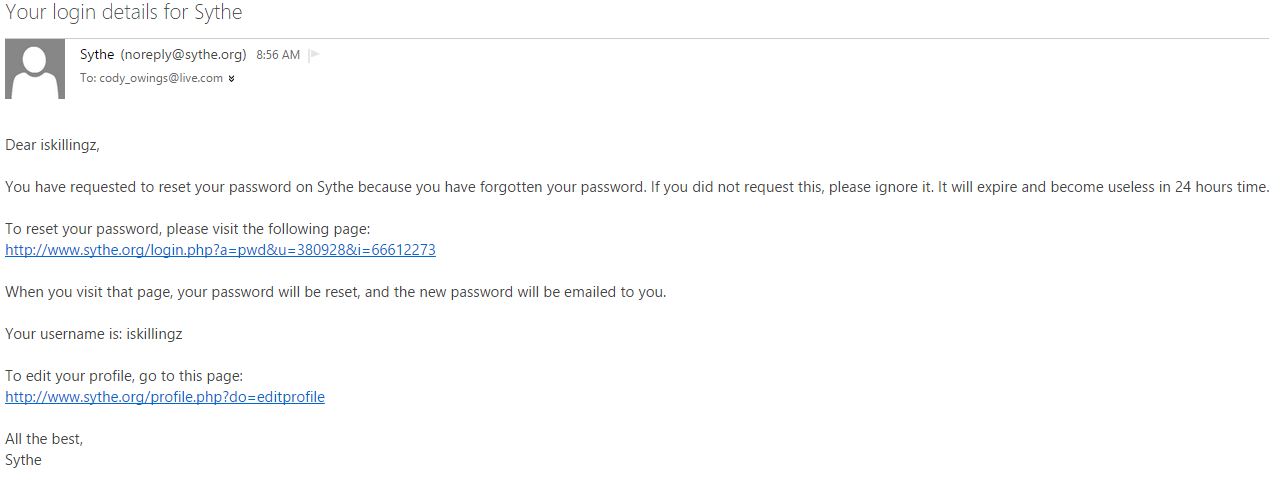1269x484 pixels.
Task: Flag this message using the flag icon
Action: coord(314,55)
